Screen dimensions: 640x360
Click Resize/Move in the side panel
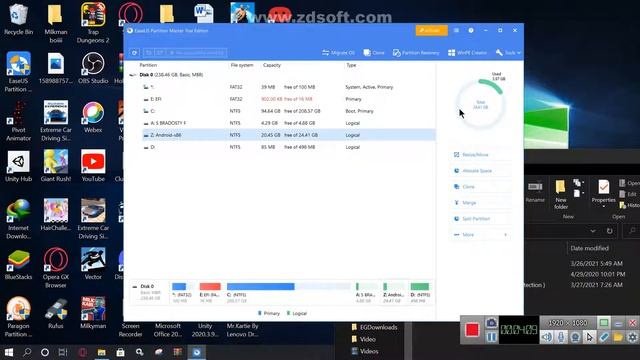click(x=480, y=155)
